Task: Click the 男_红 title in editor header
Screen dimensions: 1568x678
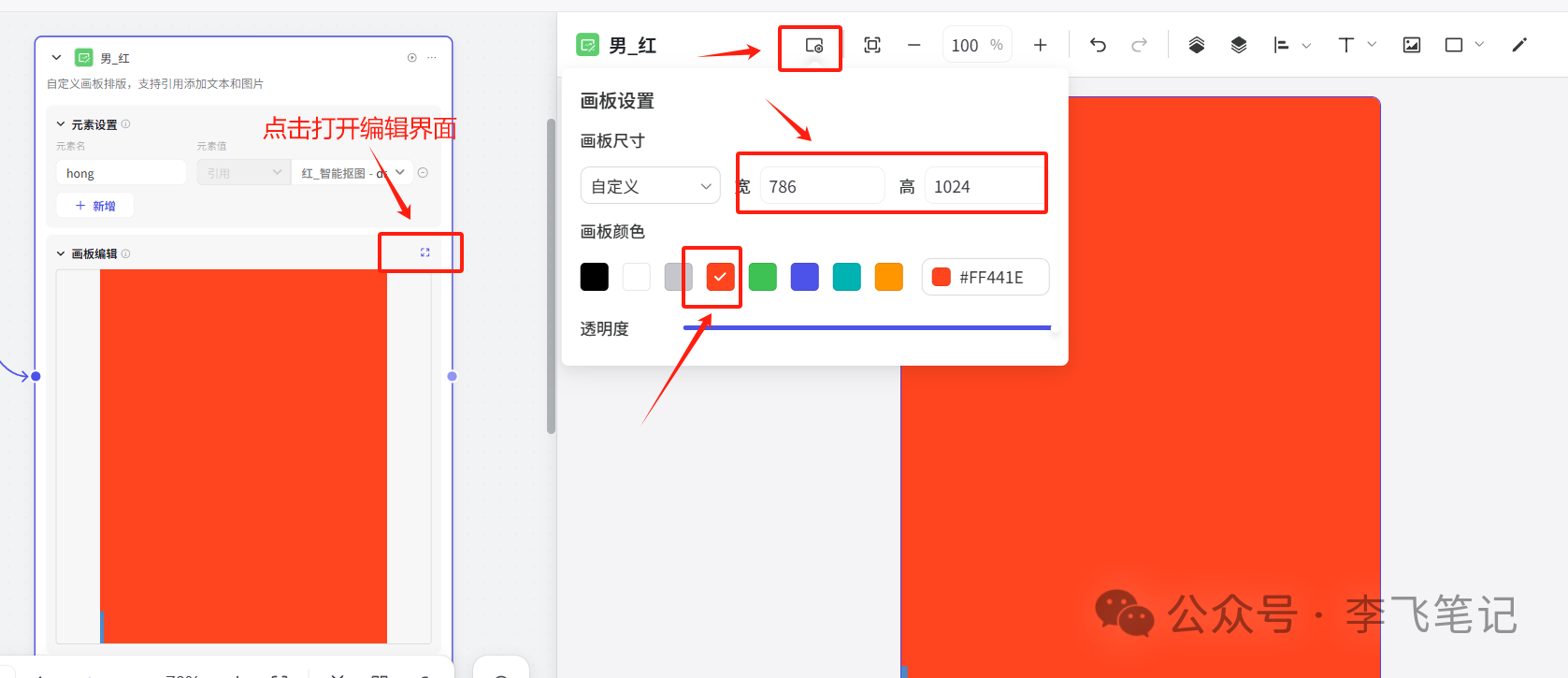Action: 633,46
